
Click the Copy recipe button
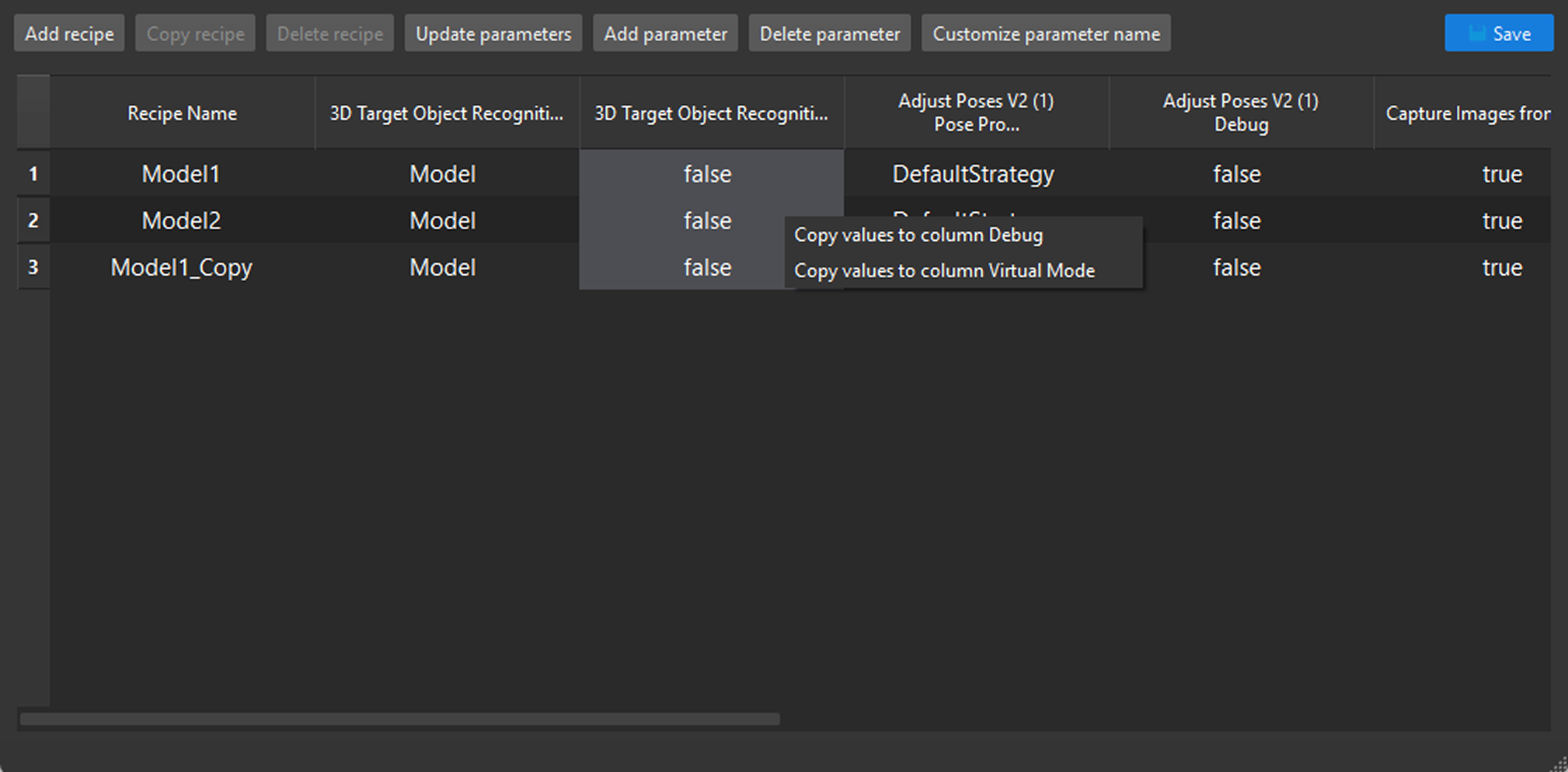pos(194,33)
